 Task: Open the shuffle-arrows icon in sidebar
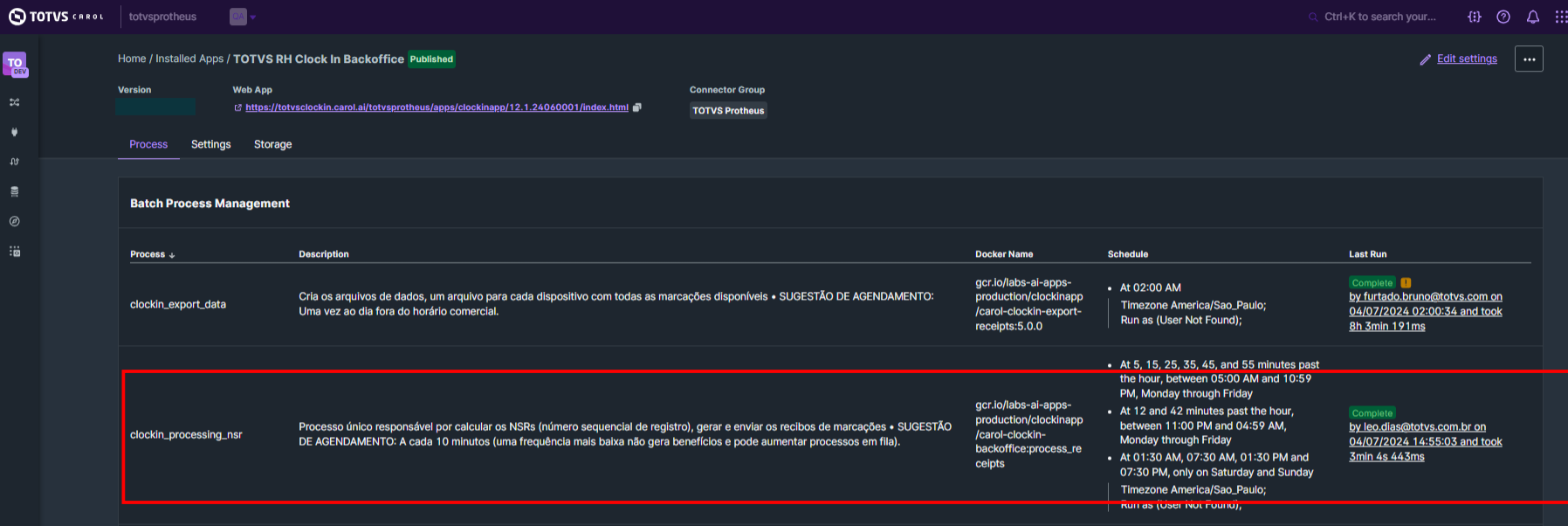coord(14,102)
